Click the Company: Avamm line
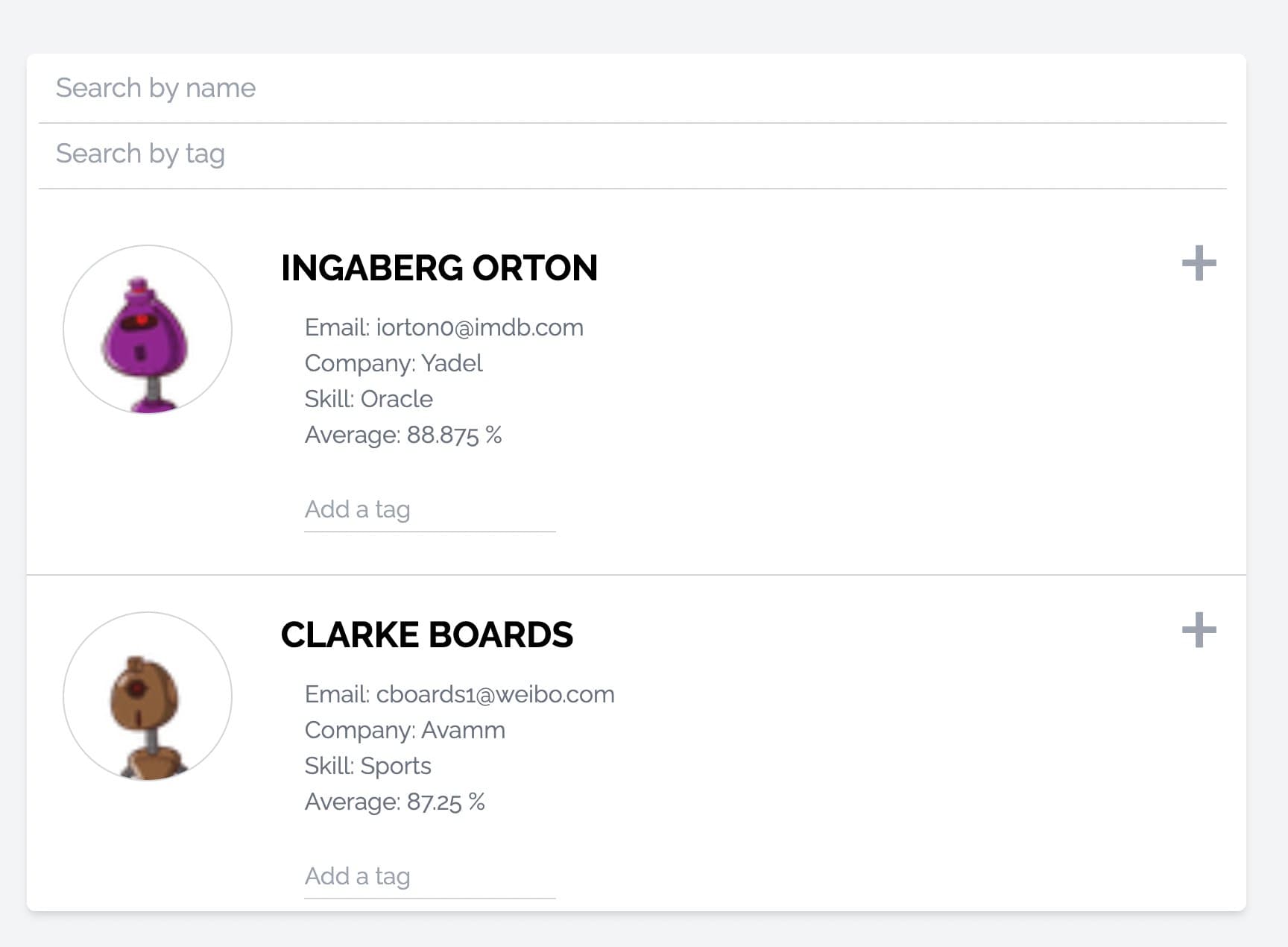This screenshot has height=947, width=1288. [x=405, y=730]
